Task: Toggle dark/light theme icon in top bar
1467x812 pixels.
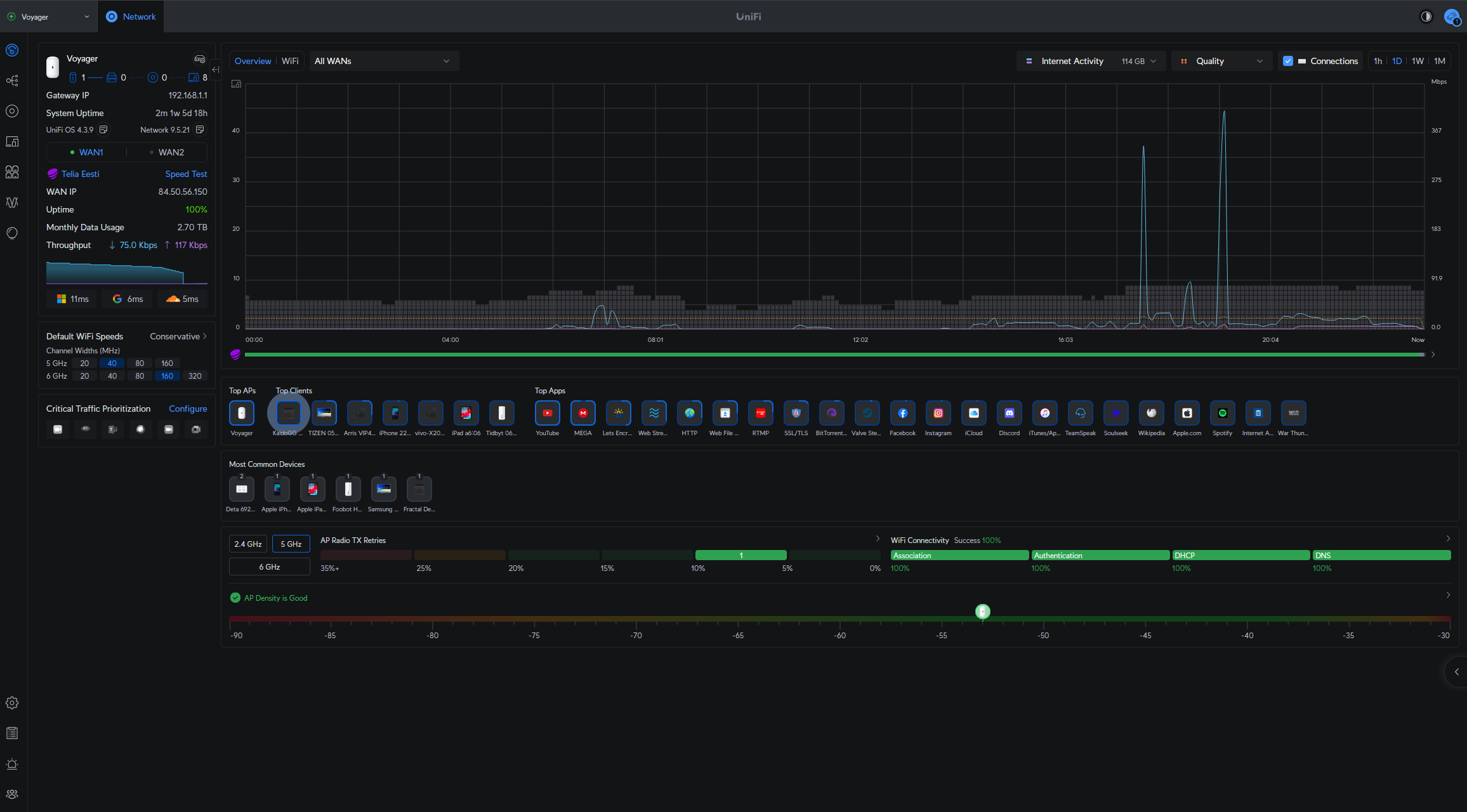Action: point(1426,16)
